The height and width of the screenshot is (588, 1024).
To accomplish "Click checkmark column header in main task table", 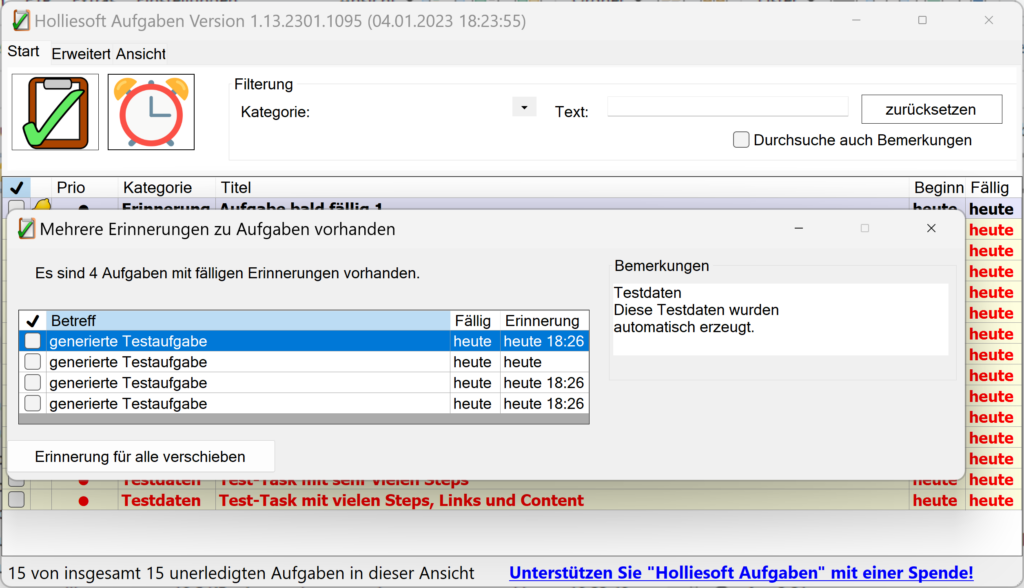I will [16, 188].
